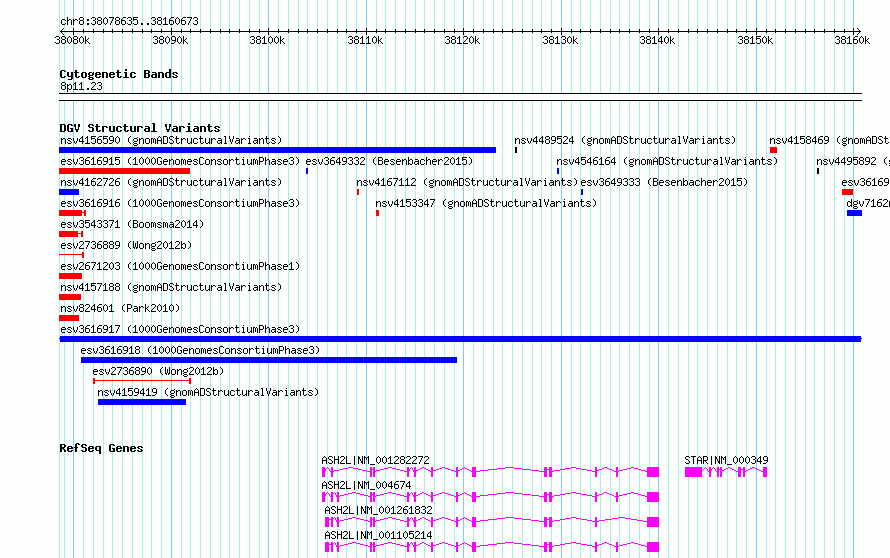Click esv2736889 Wong2012b variant label
Viewport: 890px width, 558px height.
click(126, 245)
